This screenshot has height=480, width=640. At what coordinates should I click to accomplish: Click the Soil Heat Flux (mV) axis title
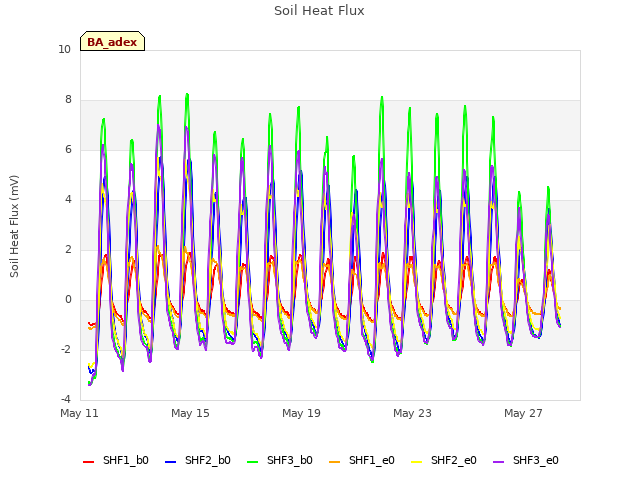pos(14,226)
